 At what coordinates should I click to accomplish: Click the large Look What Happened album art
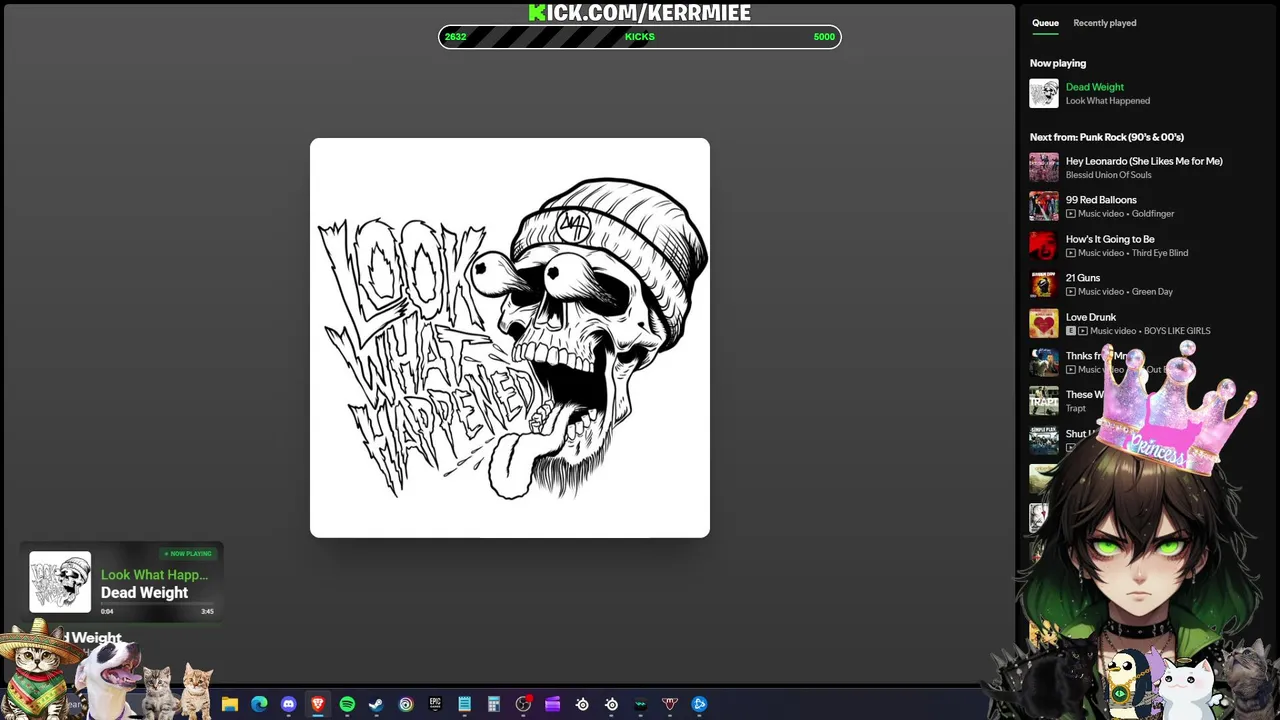(510, 338)
